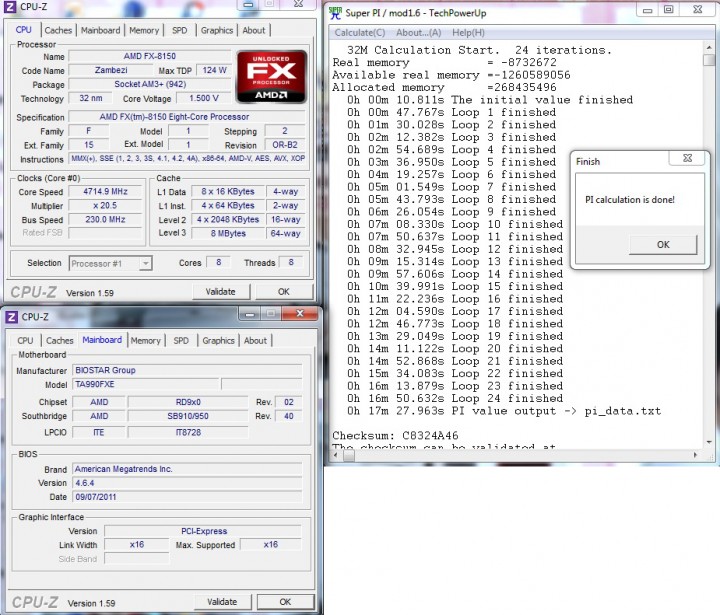
Task: Click OK in the upper CPU-Z CPU window
Action: pyautogui.click(x=284, y=292)
